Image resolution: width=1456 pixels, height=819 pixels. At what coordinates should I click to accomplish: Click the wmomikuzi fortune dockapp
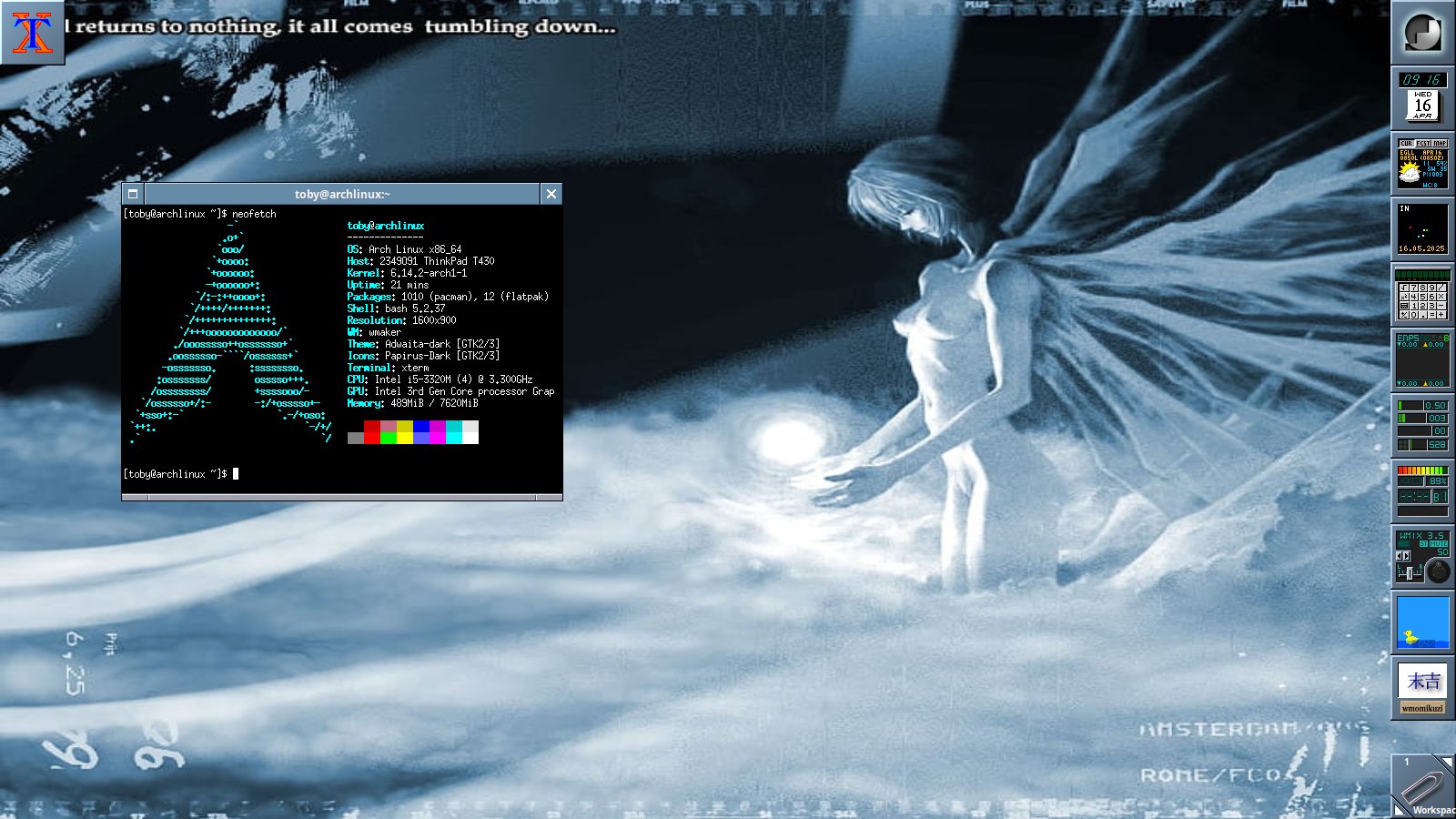click(1422, 687)
